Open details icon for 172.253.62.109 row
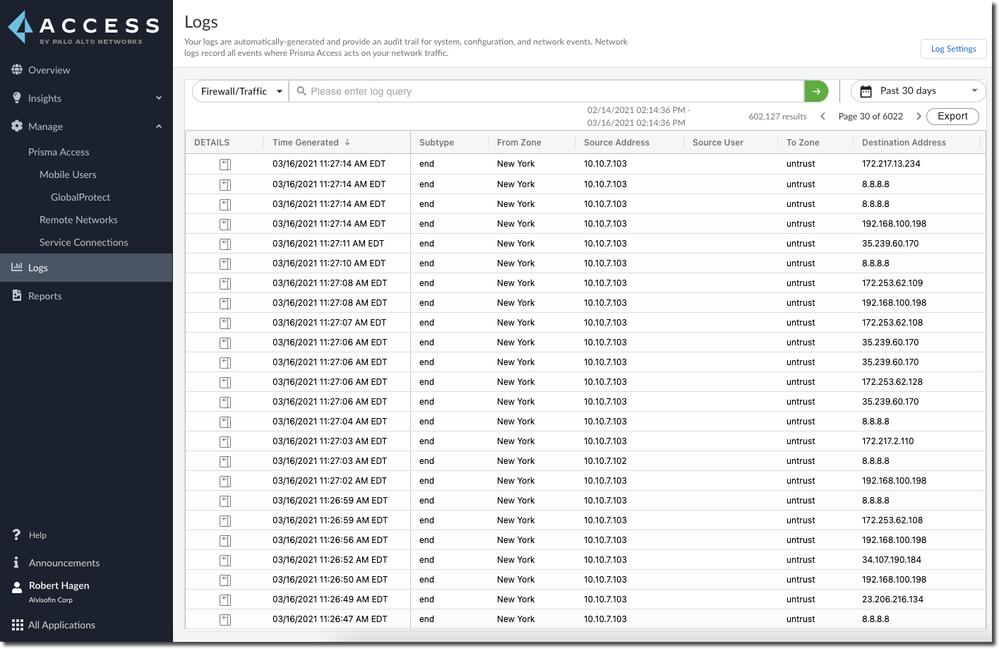999x649 pixels. (225, 283)
